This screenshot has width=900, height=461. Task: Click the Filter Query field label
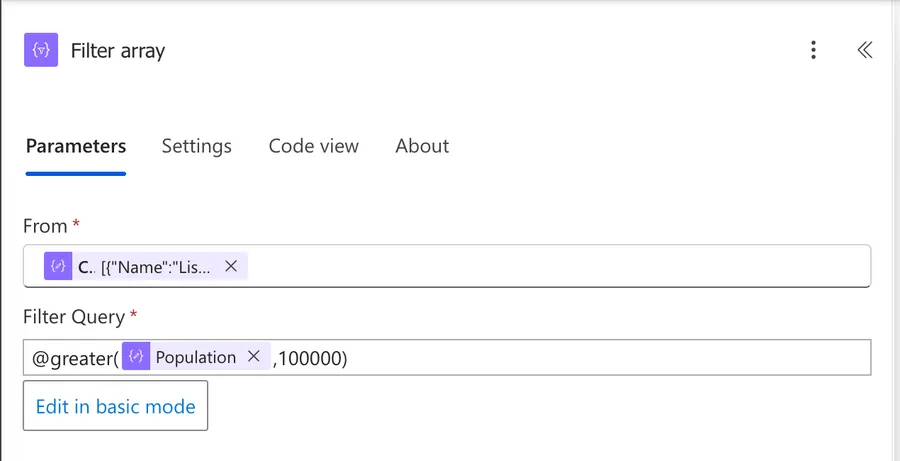[74, 317]
